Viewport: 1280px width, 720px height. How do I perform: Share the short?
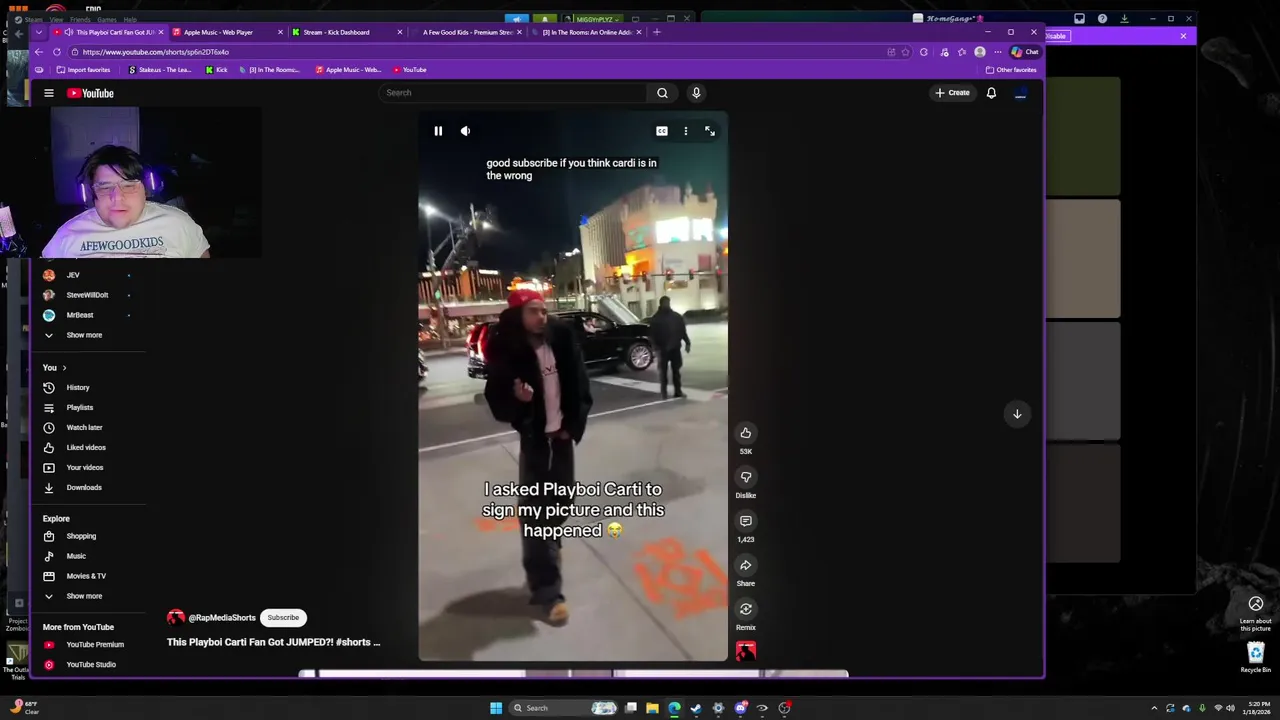[745, 565]
